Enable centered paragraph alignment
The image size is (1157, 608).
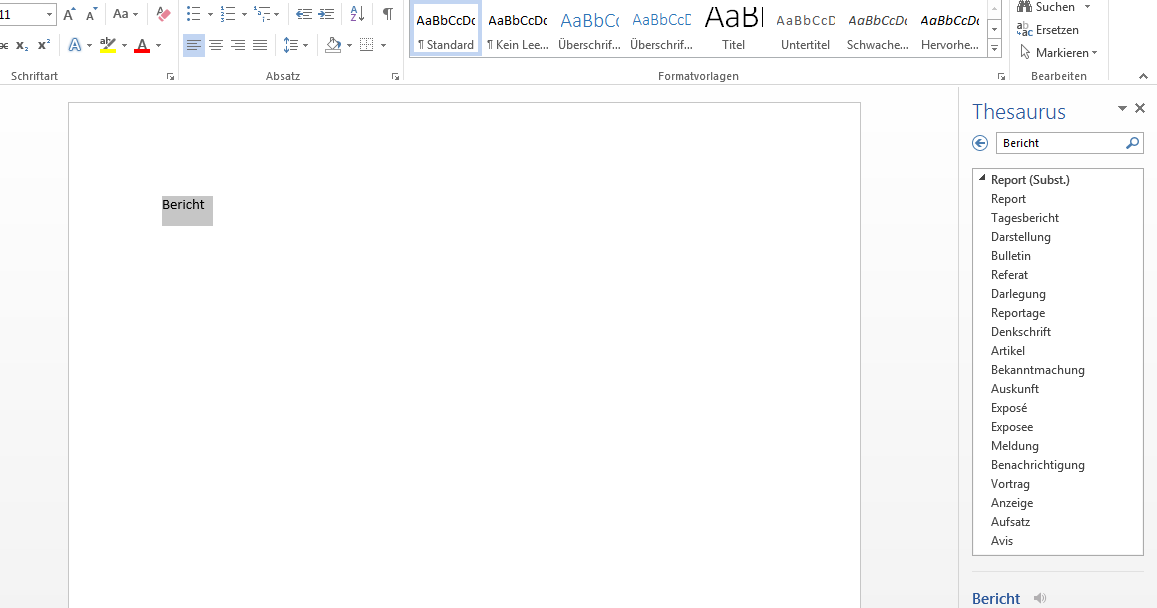(x=216, y=44)
